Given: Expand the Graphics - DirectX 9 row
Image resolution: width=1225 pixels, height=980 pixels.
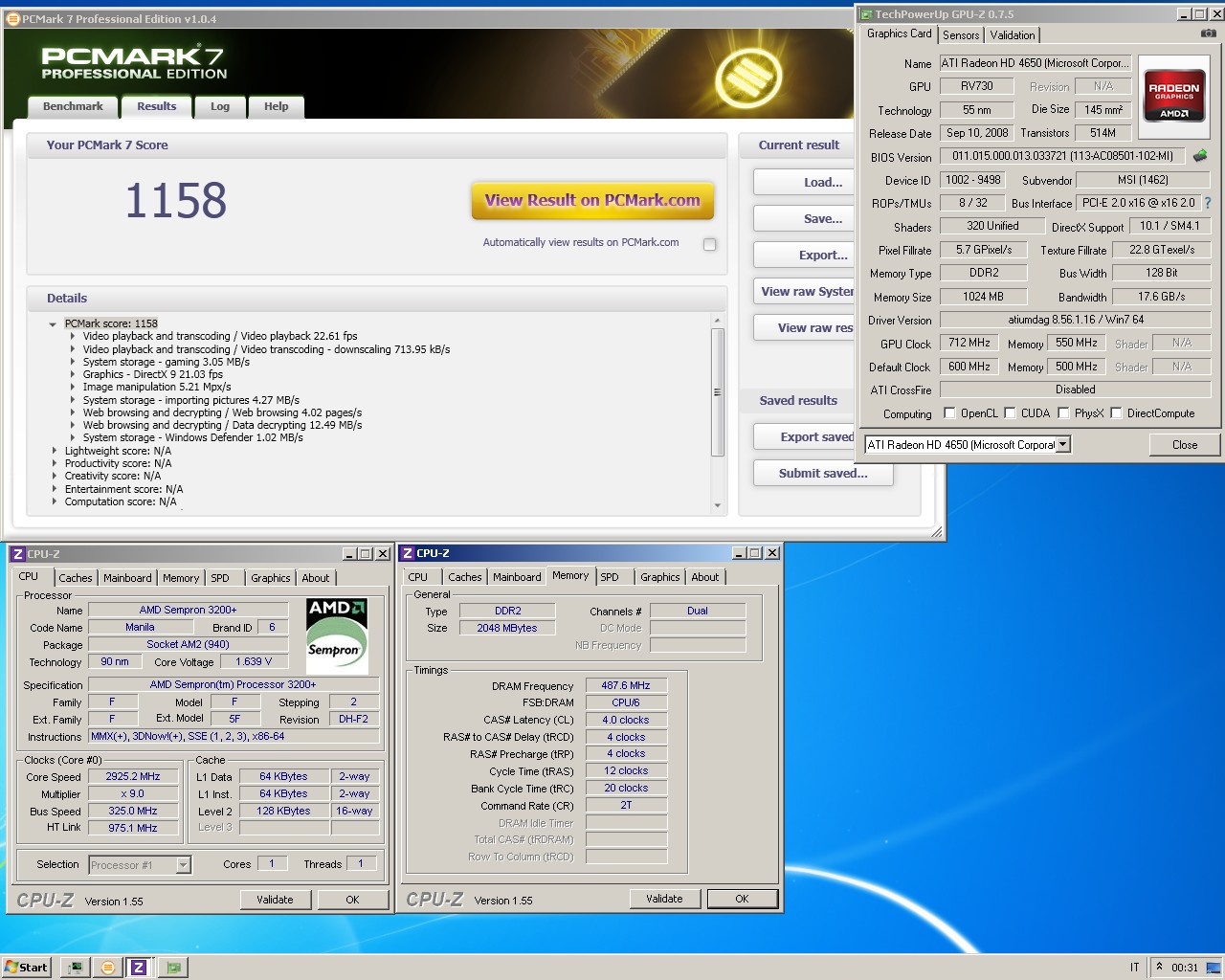Looking at the screenshot, I should click(x=72, y=374).
